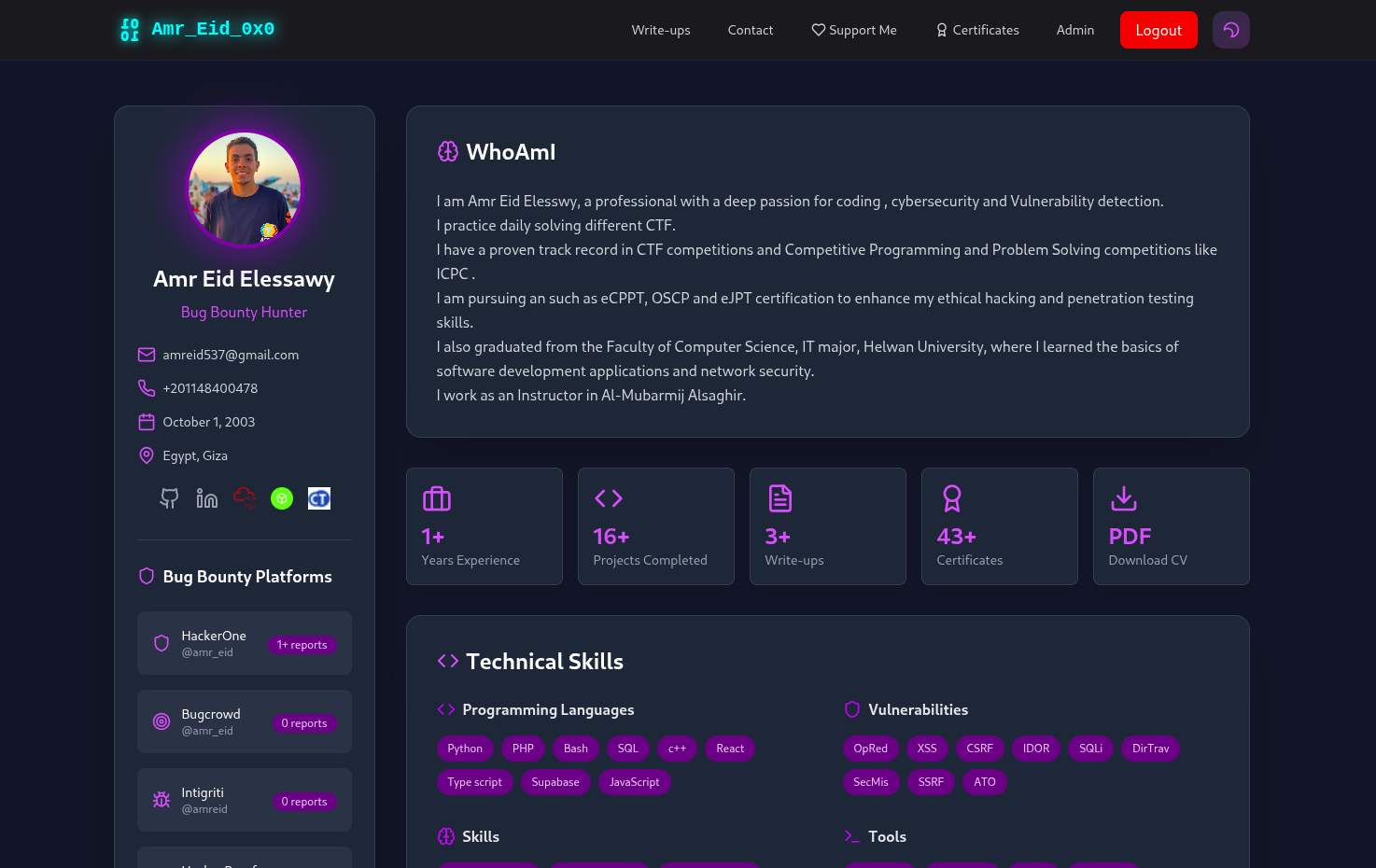
Task: Open the Contact nav item
Action: click(x=751, y=30)
